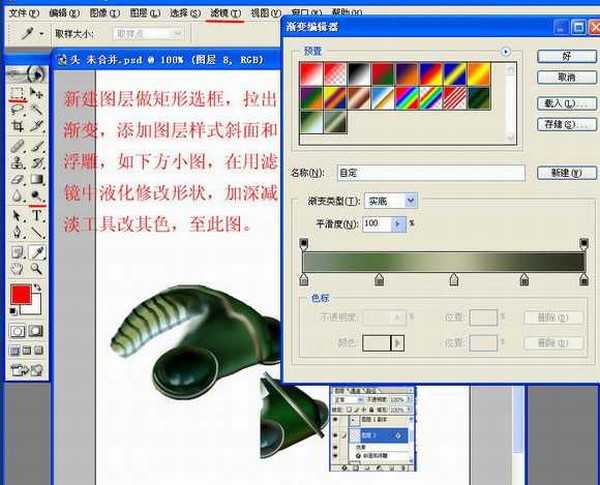This screenshot has width=600, height=485.
Task: Click the red foreground color swatch
Action: pyautogui.click(x=19, y=295)
